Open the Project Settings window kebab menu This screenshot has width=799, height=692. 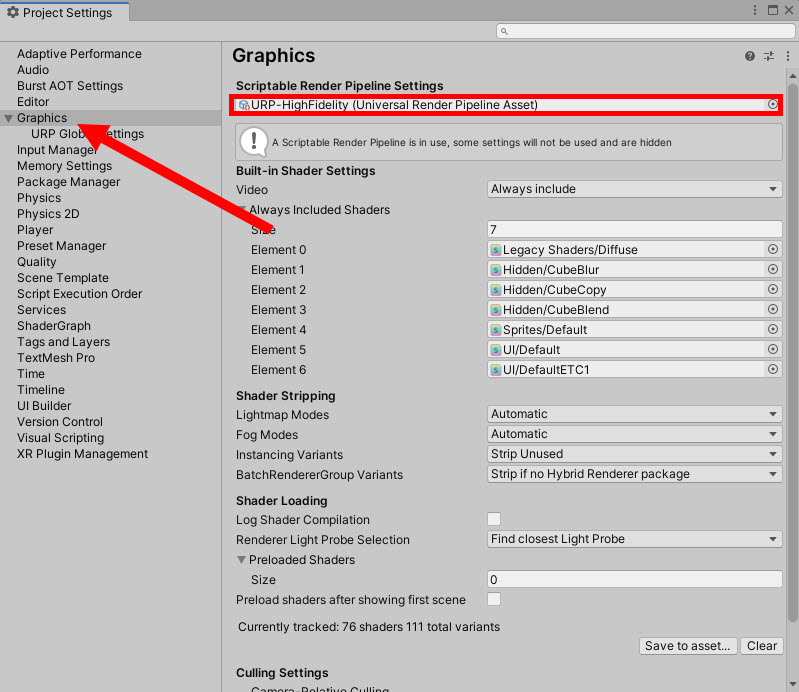click(x=755, y=10)
